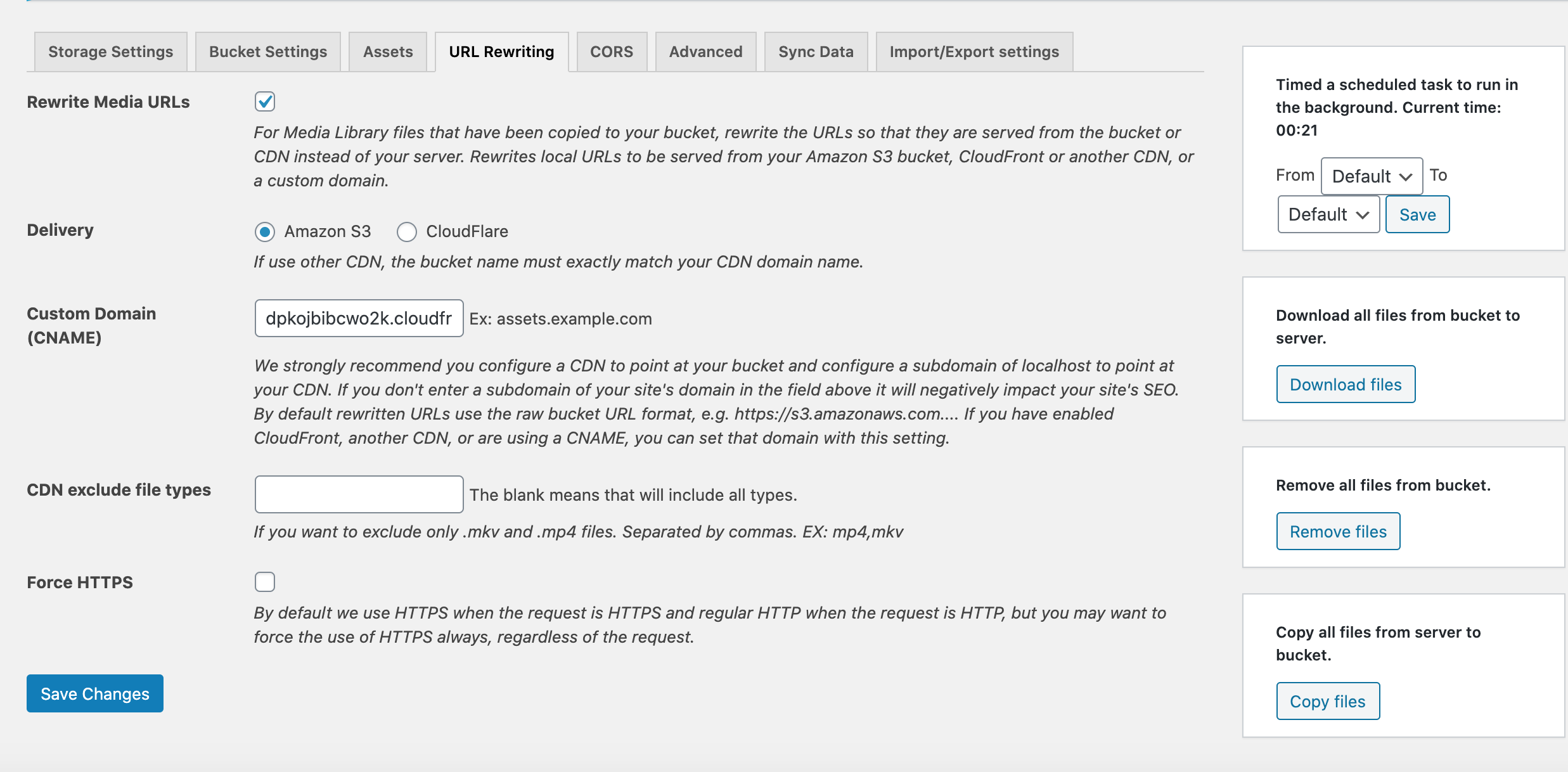Click the Save Changes button
Image resolution: width=1568 pixels, height=772 pixels.
click(x=95, y=693)
